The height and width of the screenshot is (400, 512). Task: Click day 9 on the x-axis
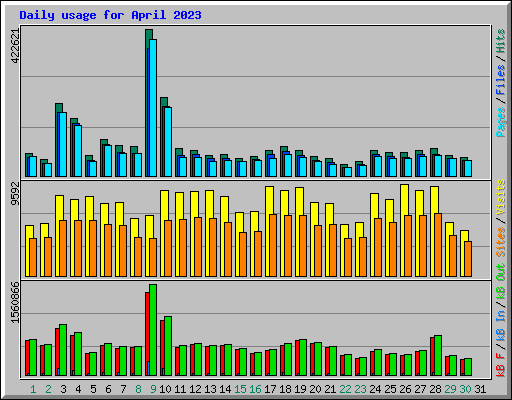point(153,389)
